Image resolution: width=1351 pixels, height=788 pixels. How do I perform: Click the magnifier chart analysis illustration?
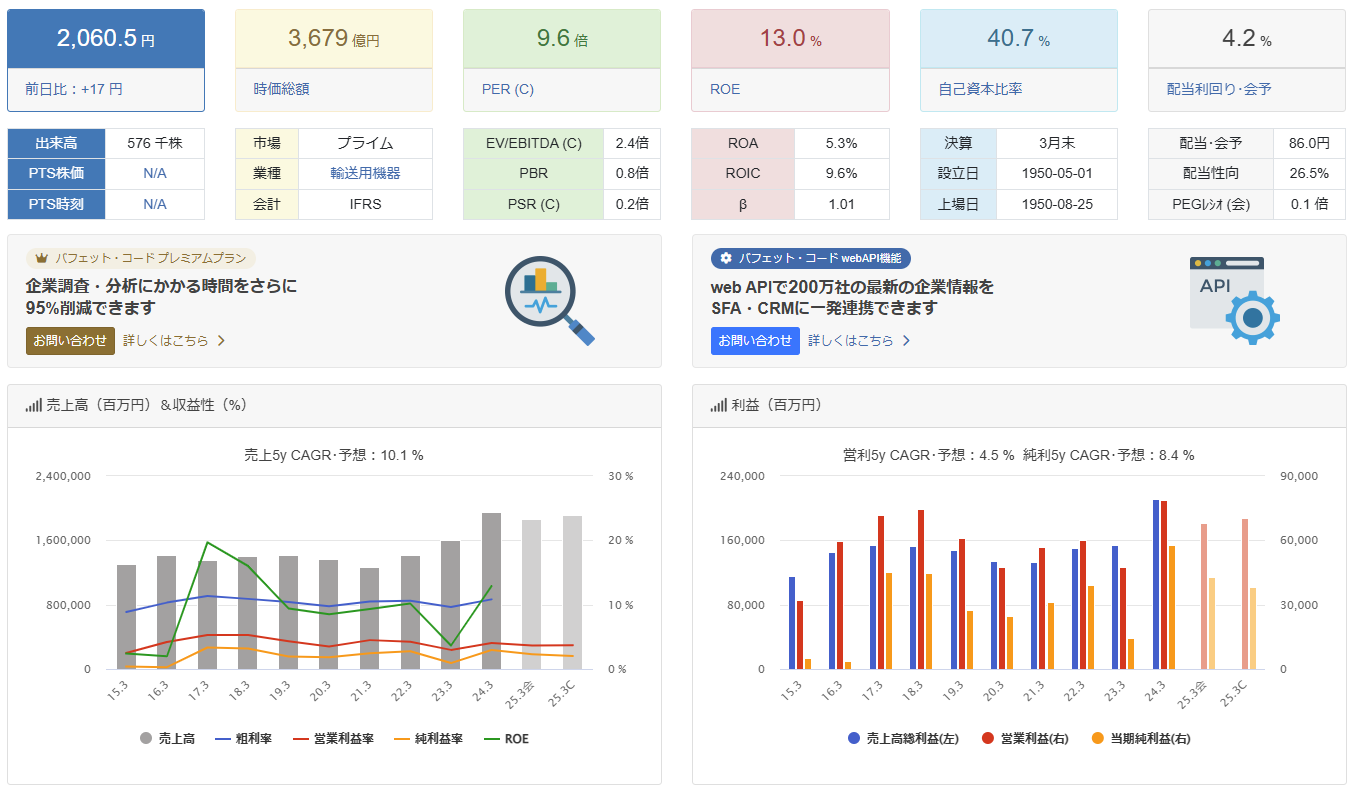pyautogui.click(x=550, y=302)
